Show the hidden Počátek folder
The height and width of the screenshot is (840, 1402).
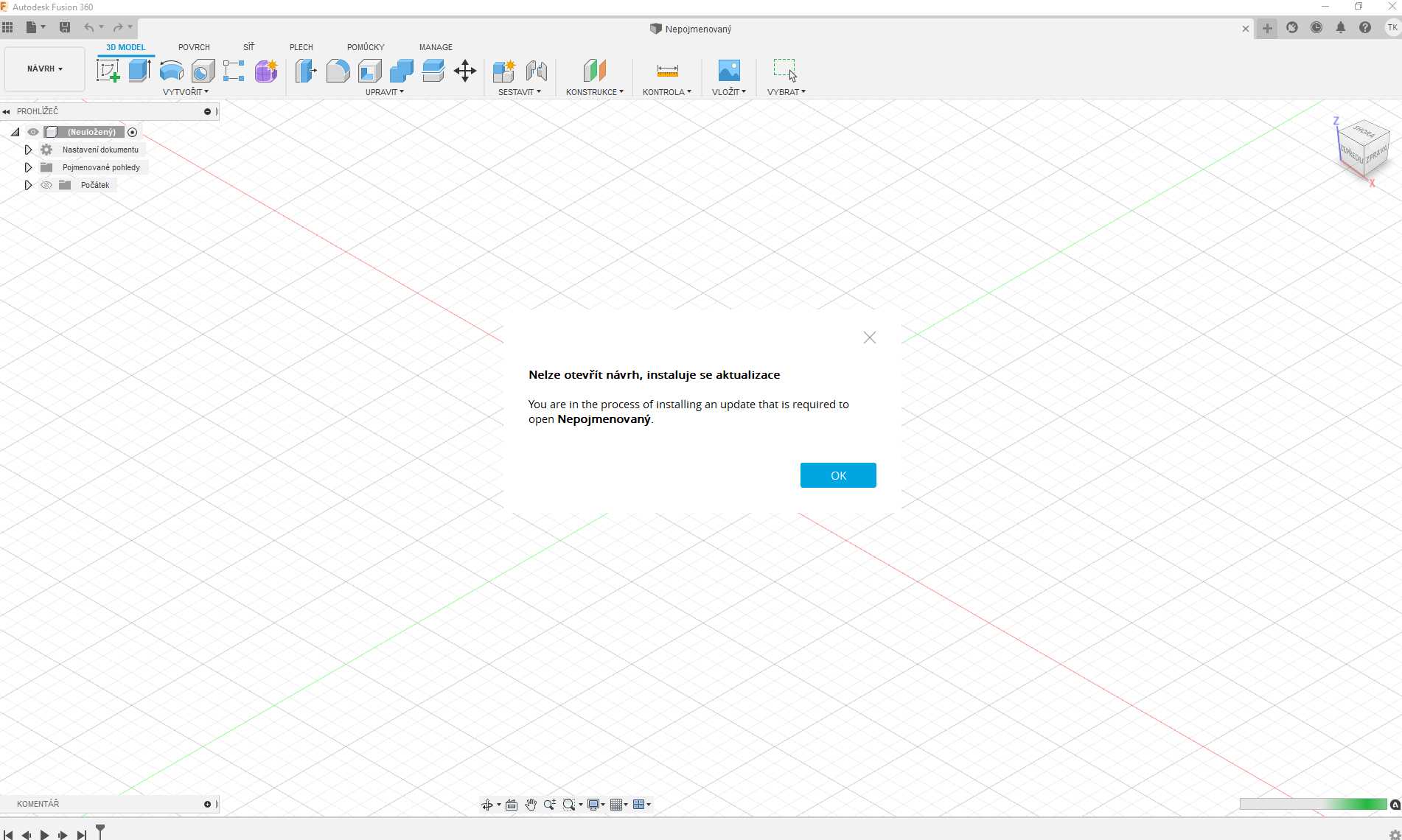coord(46,185)
